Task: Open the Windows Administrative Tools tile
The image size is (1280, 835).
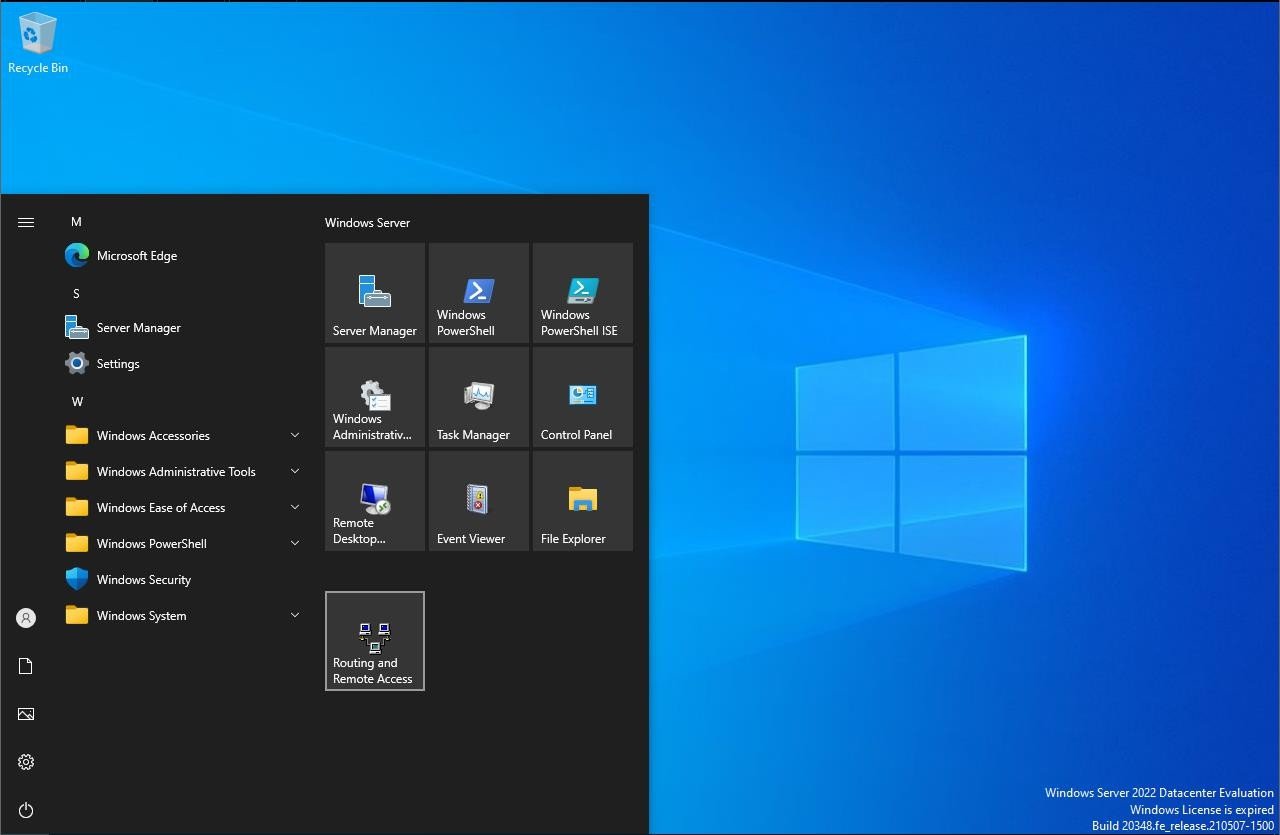Action: coord(375,397)
